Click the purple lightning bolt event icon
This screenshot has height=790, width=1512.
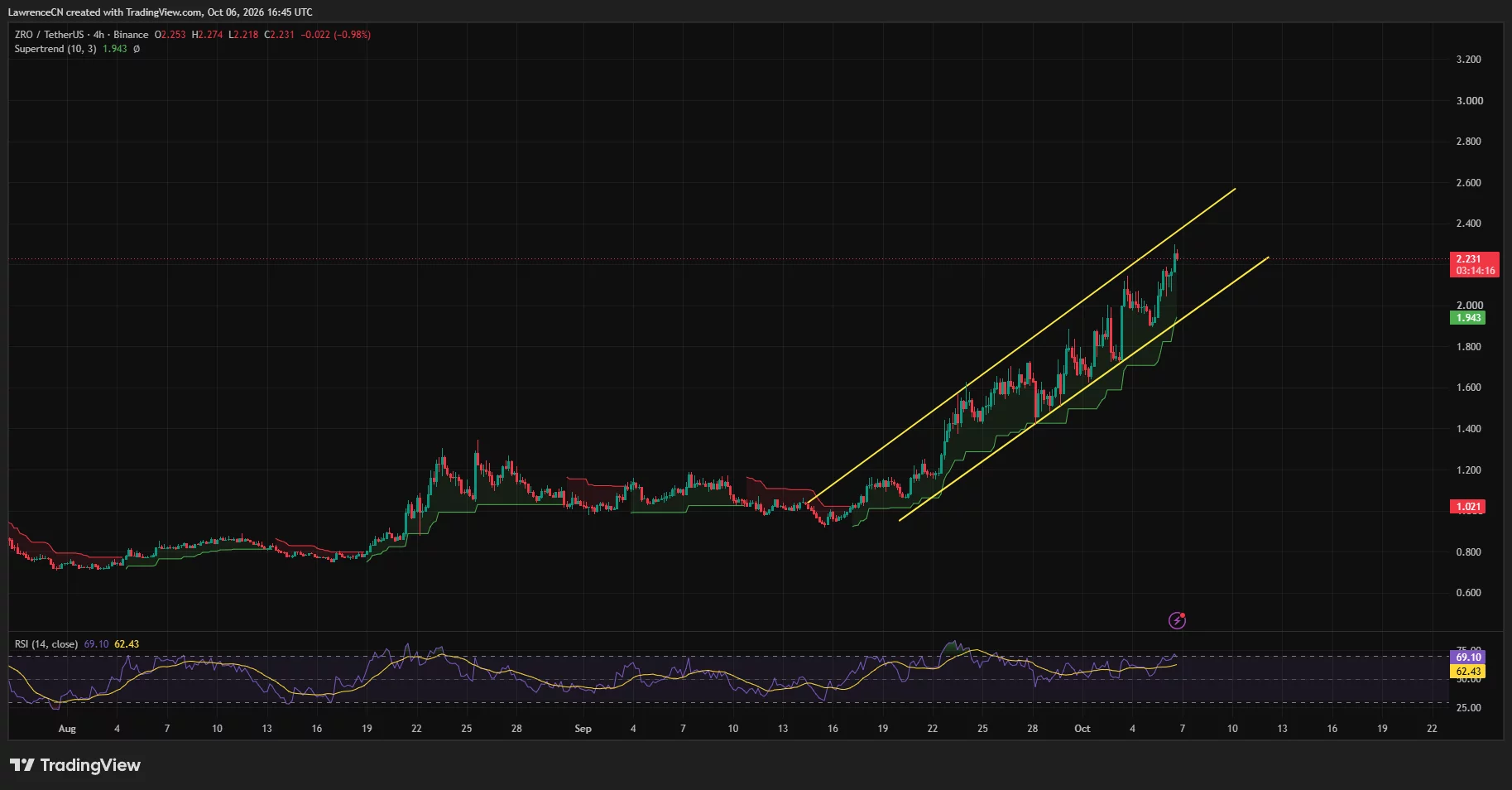(x=1177, y=620)
